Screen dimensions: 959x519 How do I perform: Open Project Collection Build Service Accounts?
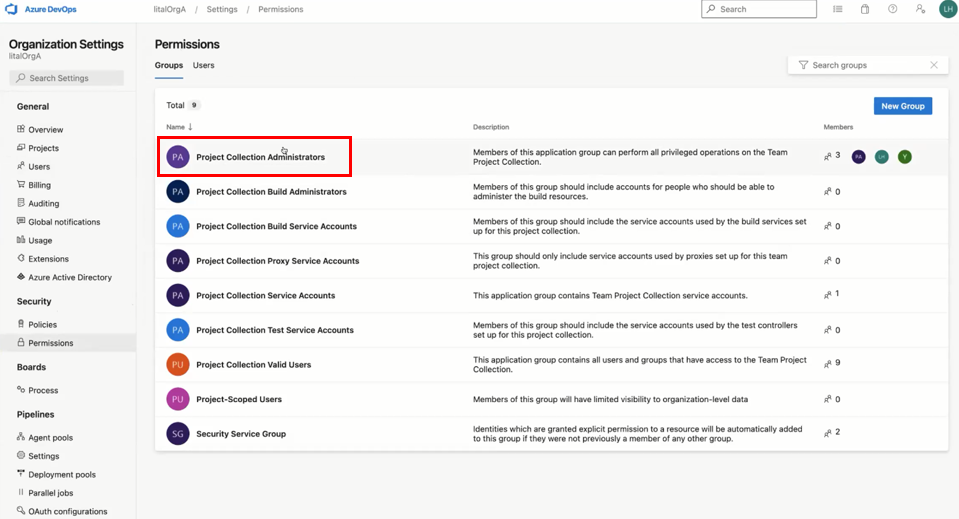click(x=276, y=226)
